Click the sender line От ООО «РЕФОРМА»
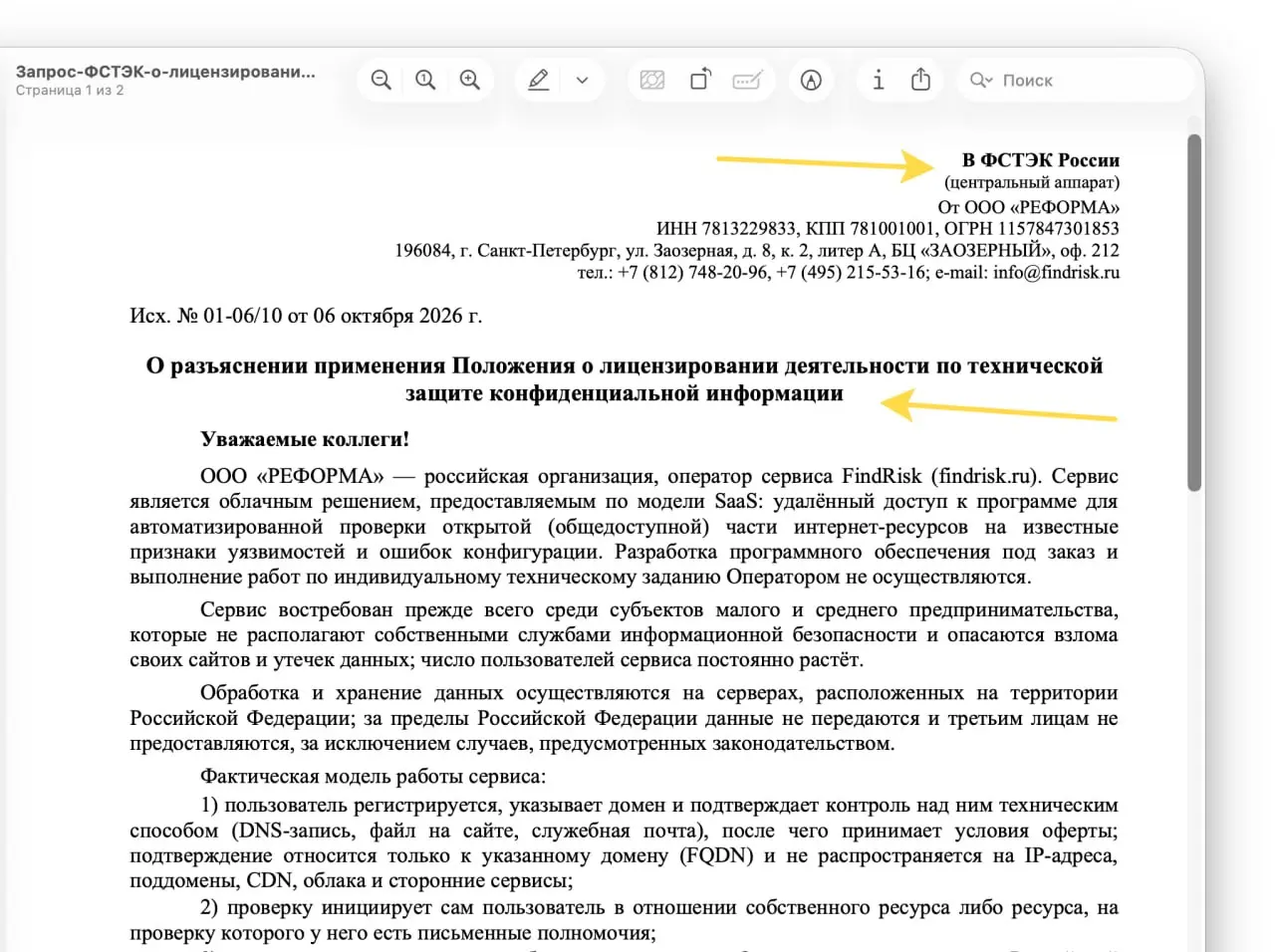Image resolution: width=1275 pixels, height=952 pixels. (1029, 207)
